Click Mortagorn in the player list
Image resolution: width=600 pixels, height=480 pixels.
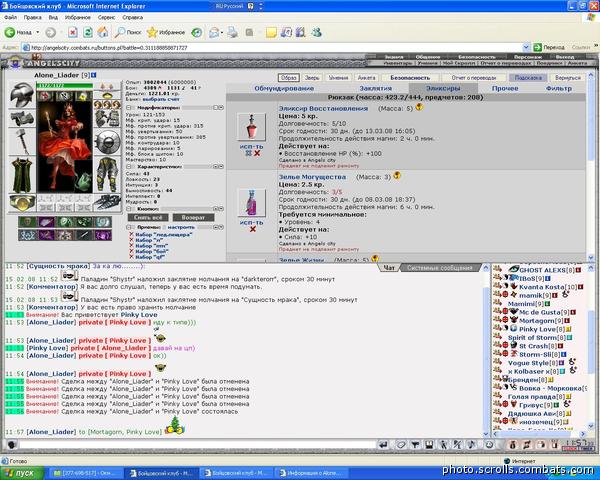[x=536, y=321]
